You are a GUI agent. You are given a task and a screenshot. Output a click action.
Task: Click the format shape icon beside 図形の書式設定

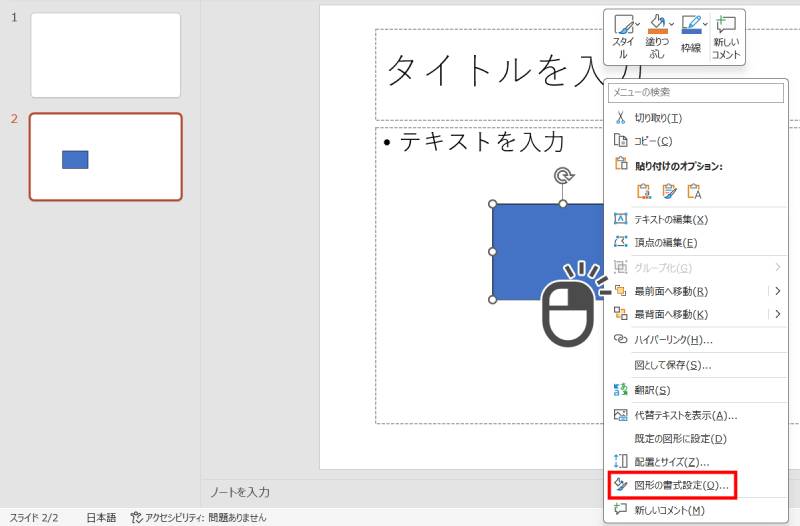(x=620, y=484)
